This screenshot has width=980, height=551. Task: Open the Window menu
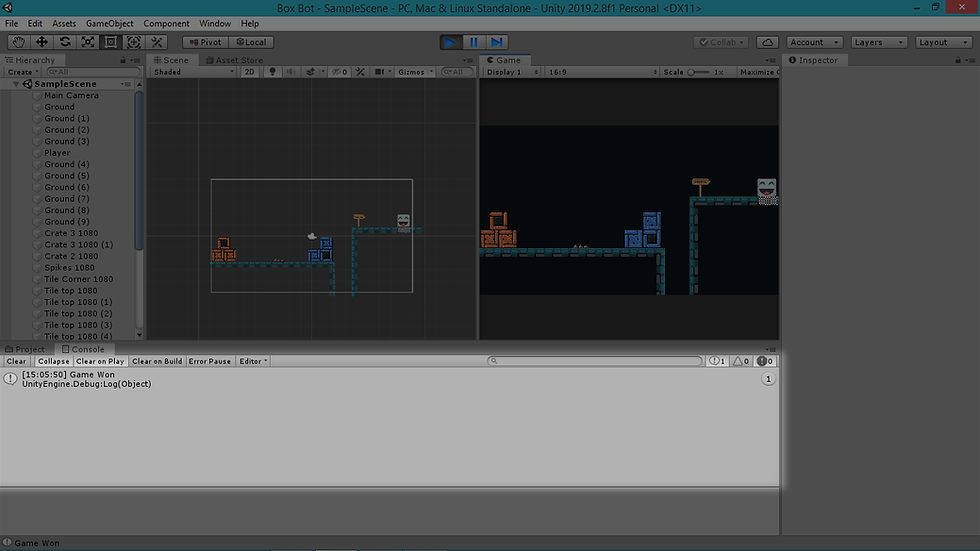215,23
